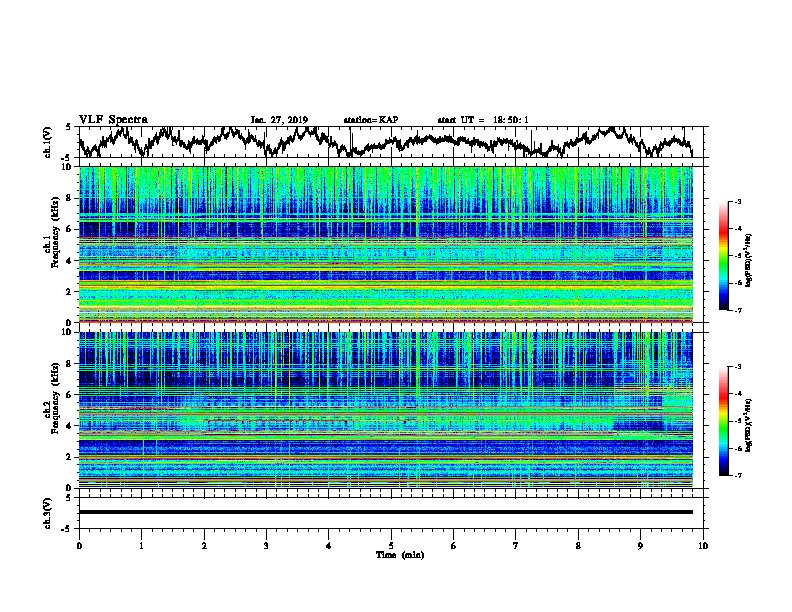
Task: Click time-axis tick label "2"
Action: pyautogui.click(x=204, y=546)
